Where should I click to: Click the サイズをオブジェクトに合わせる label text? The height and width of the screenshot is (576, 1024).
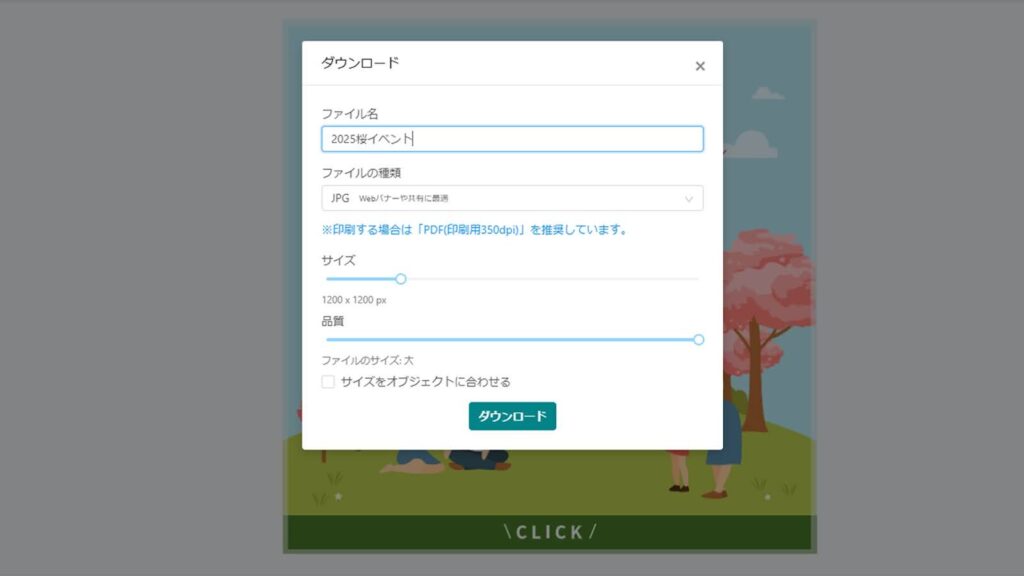[x=425, y=382]
